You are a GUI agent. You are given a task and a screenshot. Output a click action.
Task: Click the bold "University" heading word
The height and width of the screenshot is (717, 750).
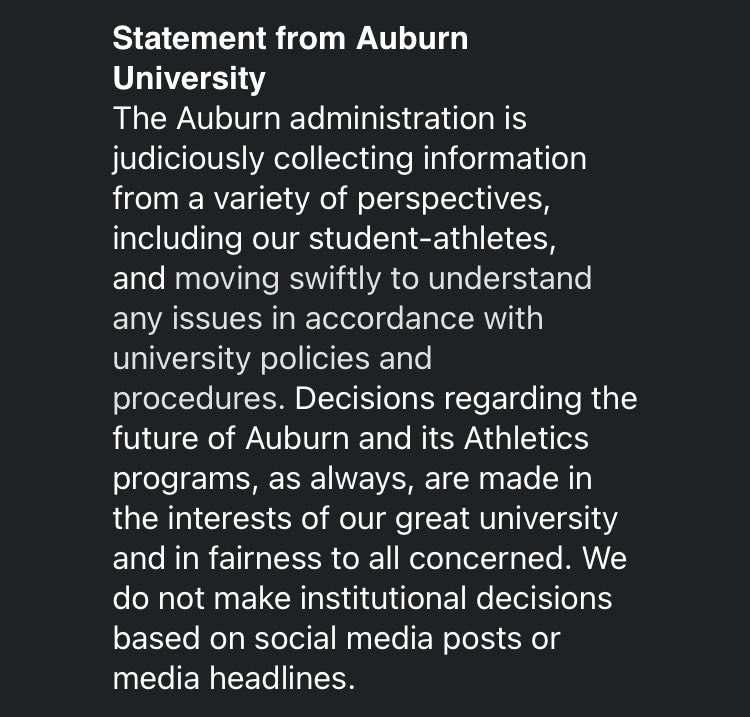coord(189,79)
